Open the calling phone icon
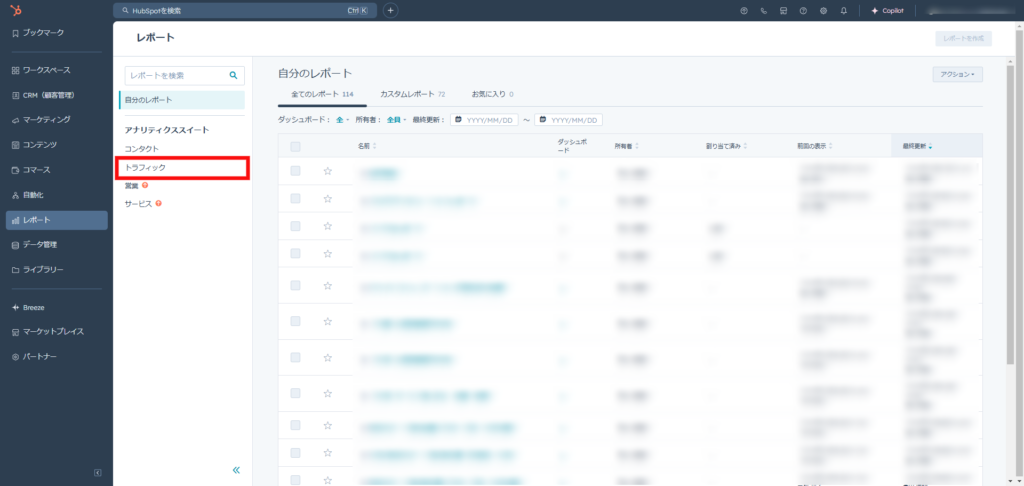This screenshot has height=486, width=1024. (763, 10)
